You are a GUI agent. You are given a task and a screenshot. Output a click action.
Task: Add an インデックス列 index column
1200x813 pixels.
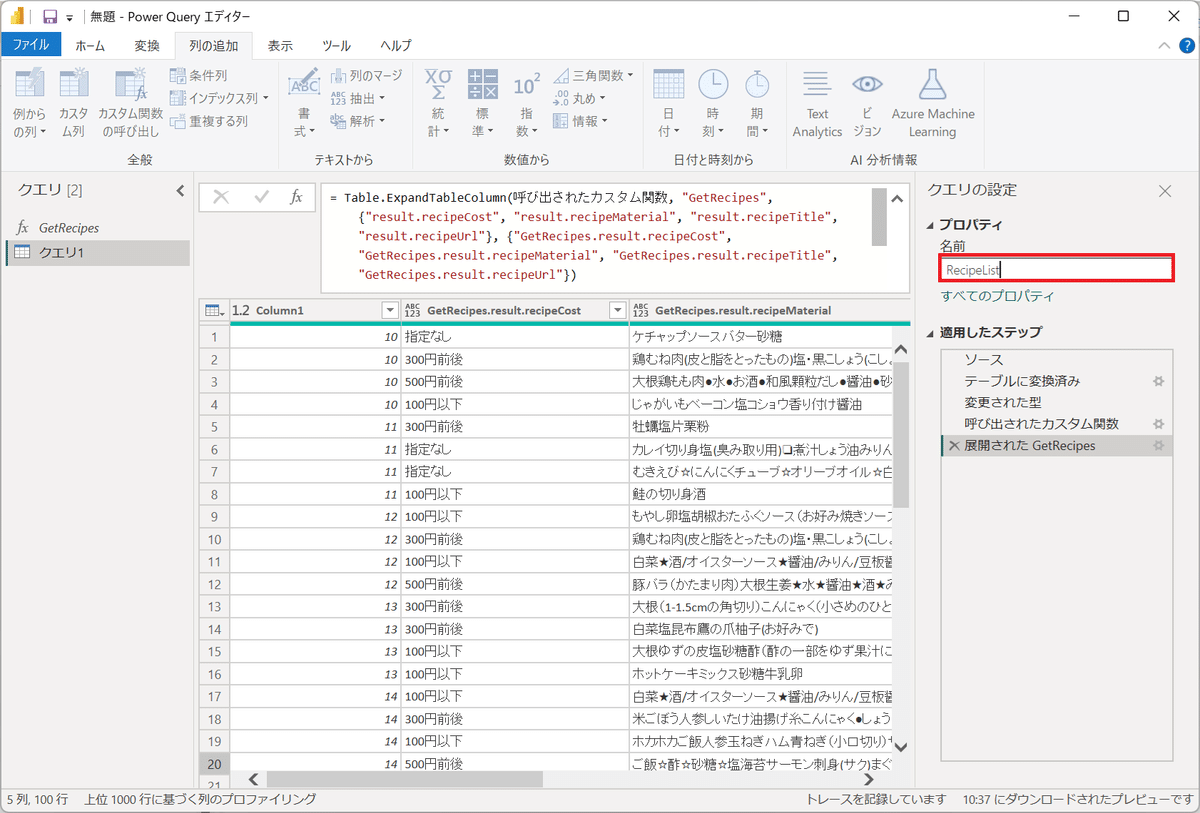click(x=219, y=98)
